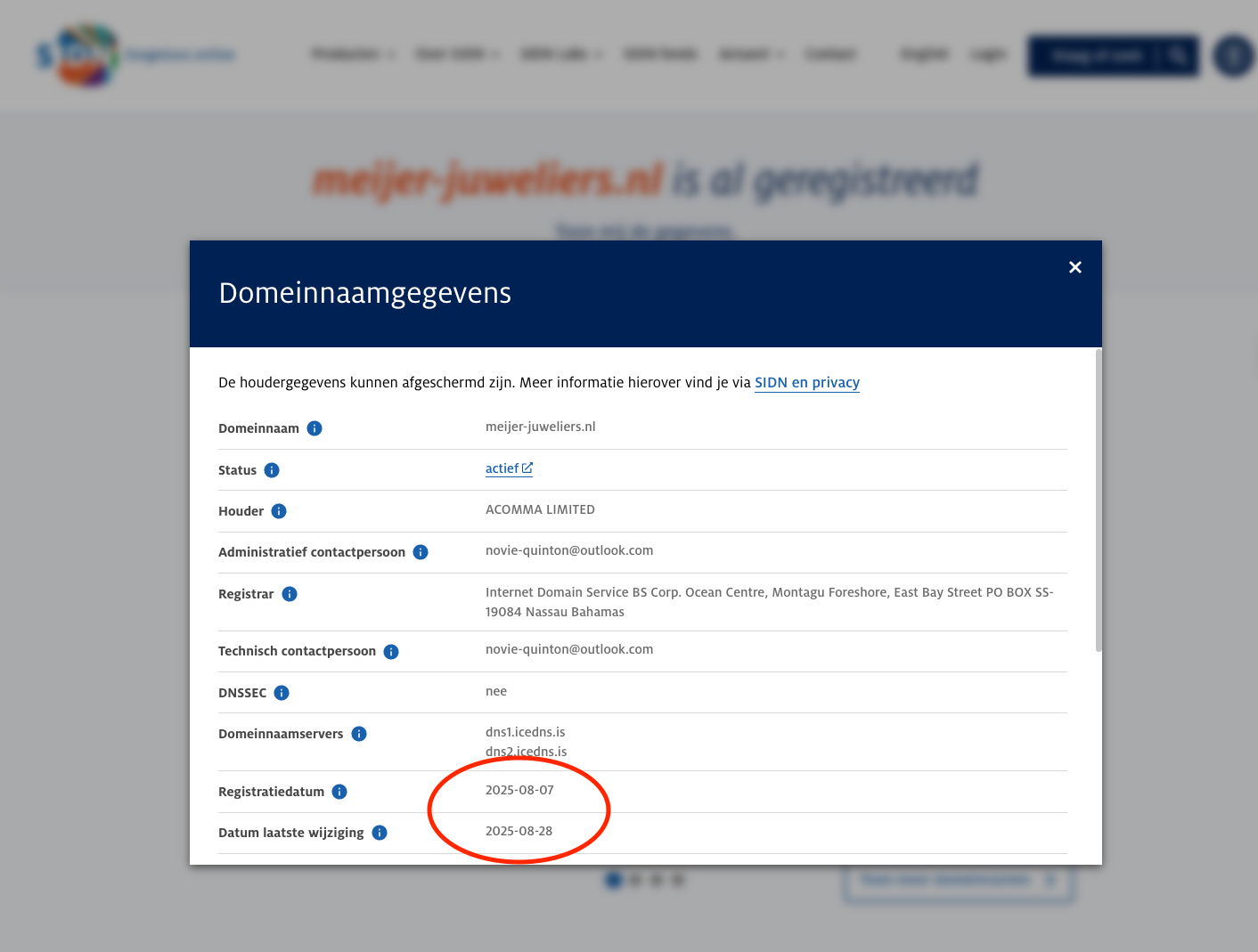Select the Login menu item
The width and height of the screenshot is (1258, 952).
[987, 54]
